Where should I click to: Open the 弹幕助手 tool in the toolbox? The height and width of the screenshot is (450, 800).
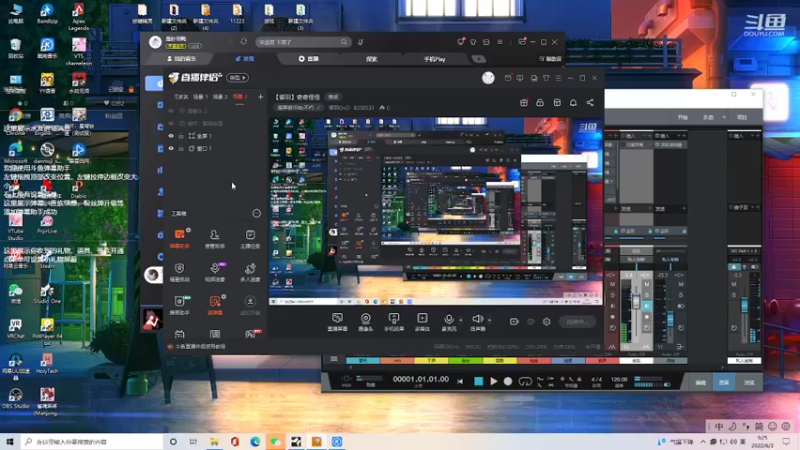click(x=180, y=238)
